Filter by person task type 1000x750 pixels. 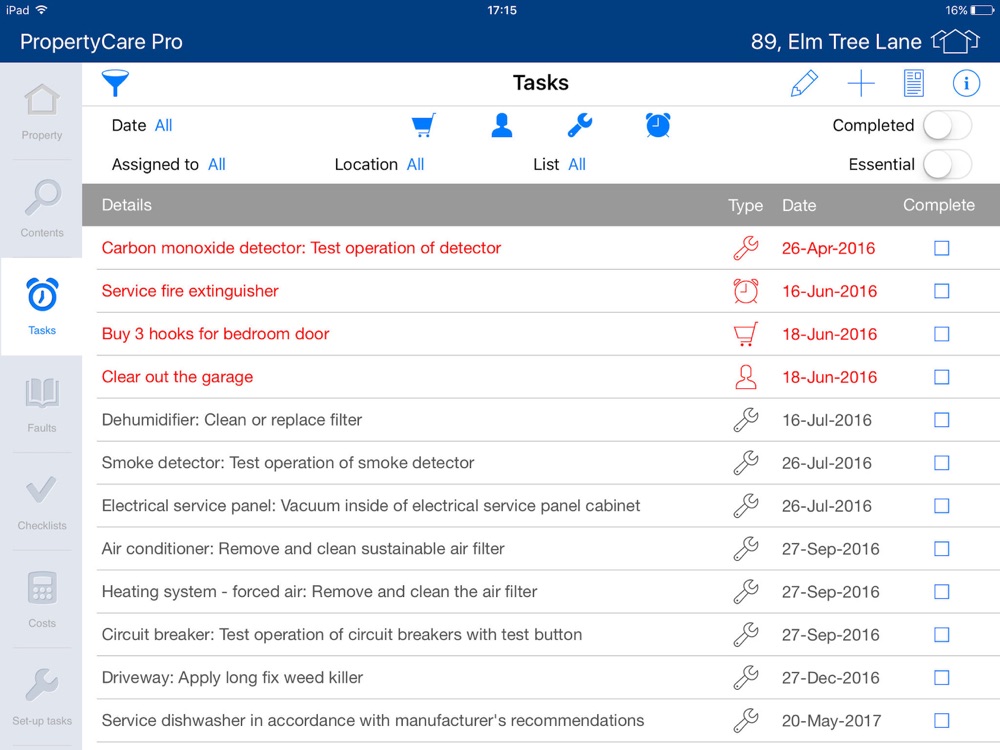coord(502,125)
